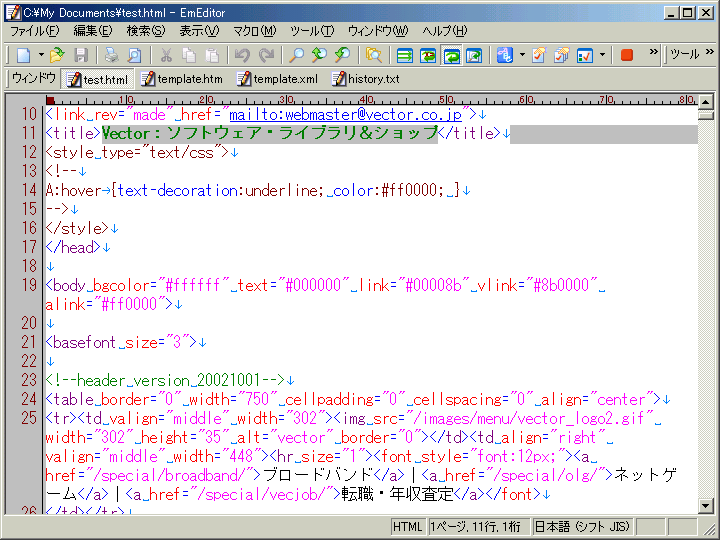Click the Cut scissors icon

point(166,56)
